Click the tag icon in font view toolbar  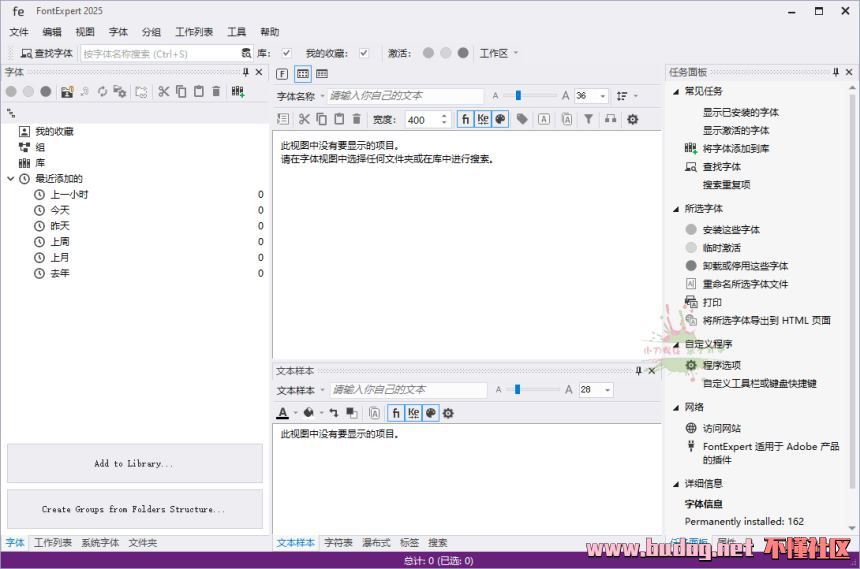click(522, 119)
